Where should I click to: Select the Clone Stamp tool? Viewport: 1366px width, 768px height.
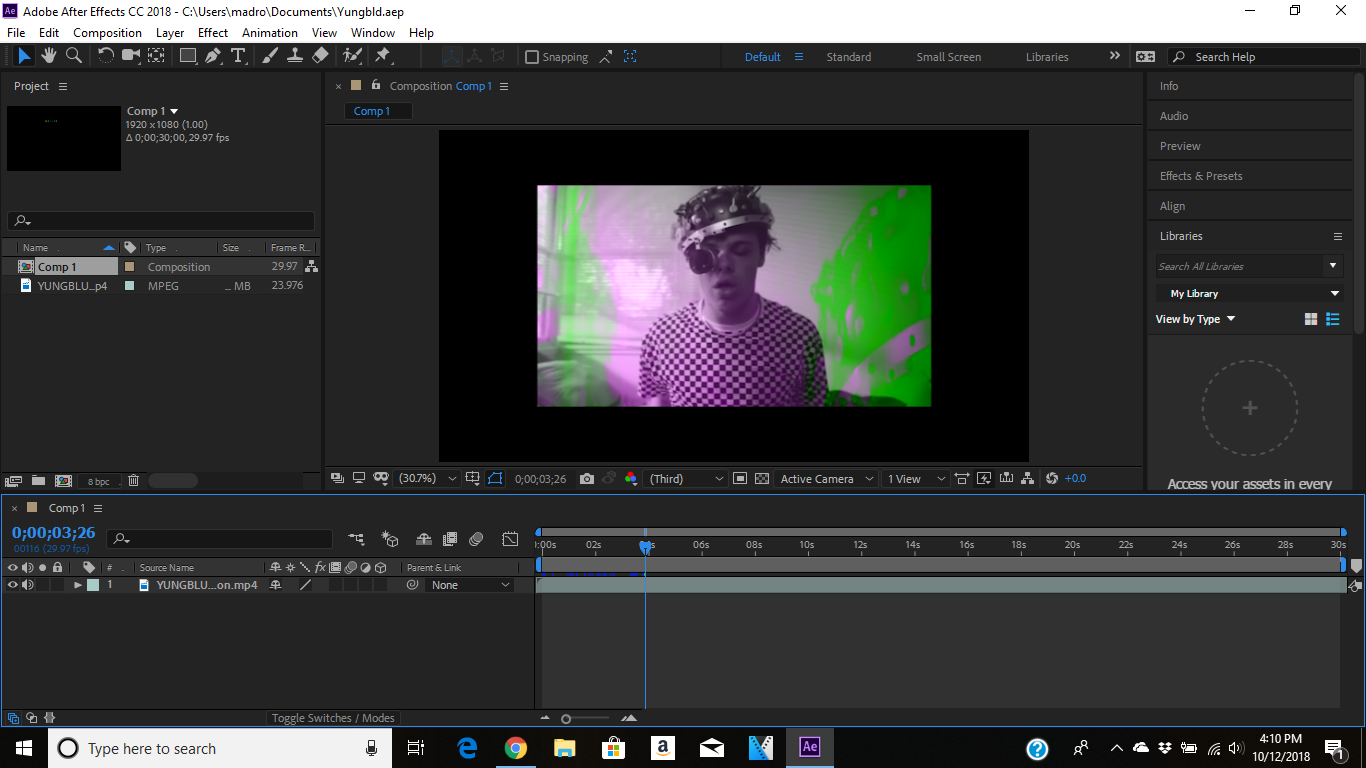(x=294, y=56)
